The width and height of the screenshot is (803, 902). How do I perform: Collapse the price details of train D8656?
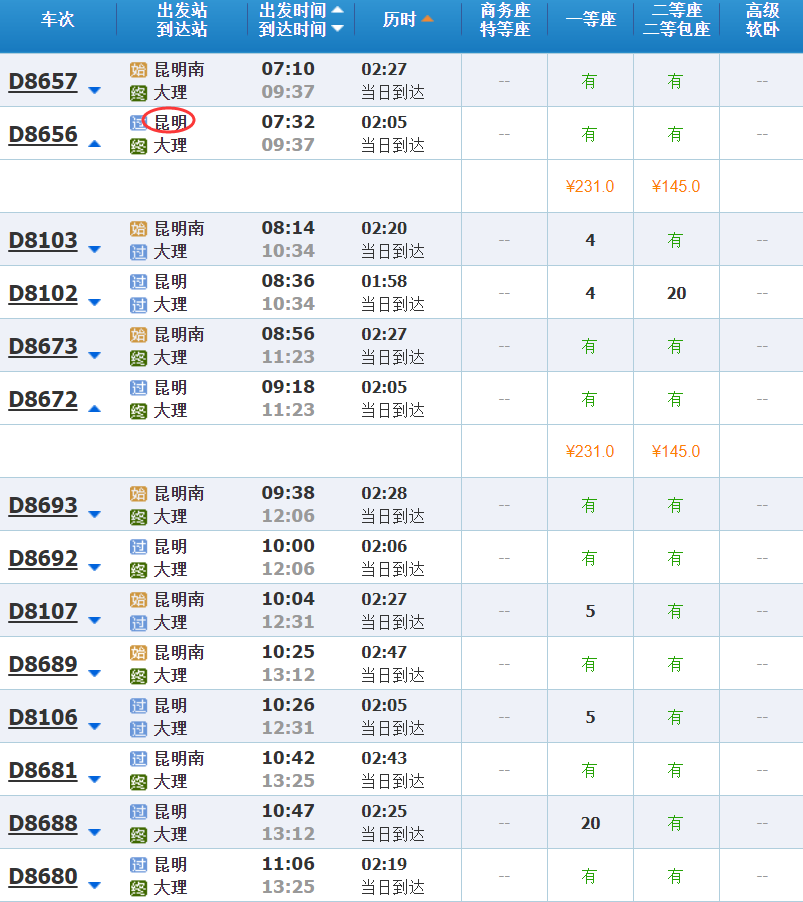pyautogui.click(x=95, y=143)
